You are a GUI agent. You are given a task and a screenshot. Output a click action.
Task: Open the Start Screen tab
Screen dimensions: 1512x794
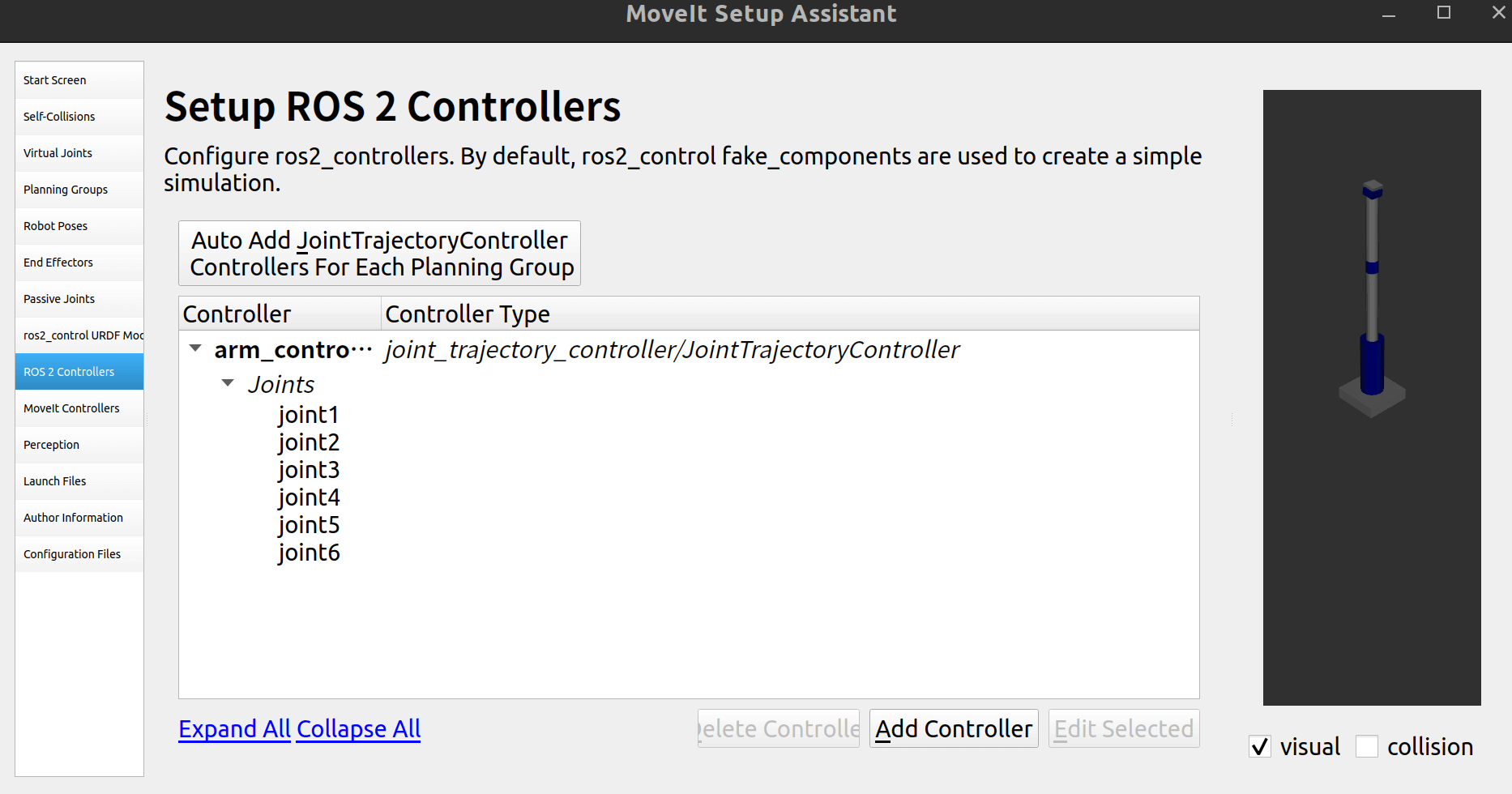coord(79,80)
